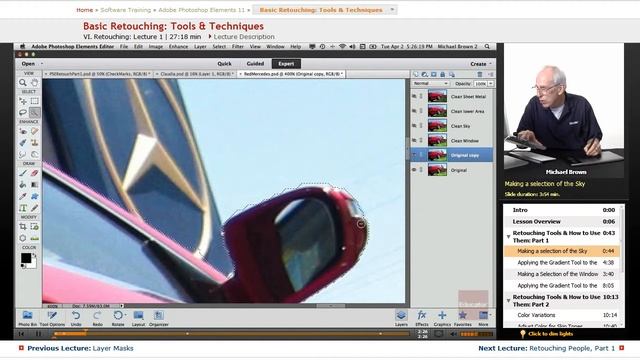Image resolution: width=640 pixels, height=360 pixels.
Task: Click the Redo button
Action: click(x=97, y=318)
